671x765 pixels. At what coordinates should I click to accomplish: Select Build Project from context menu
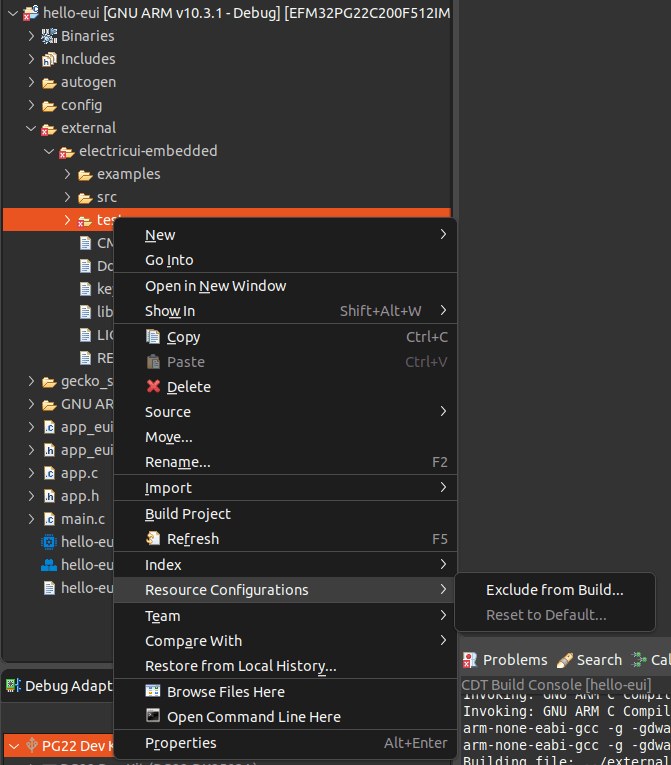188,514
